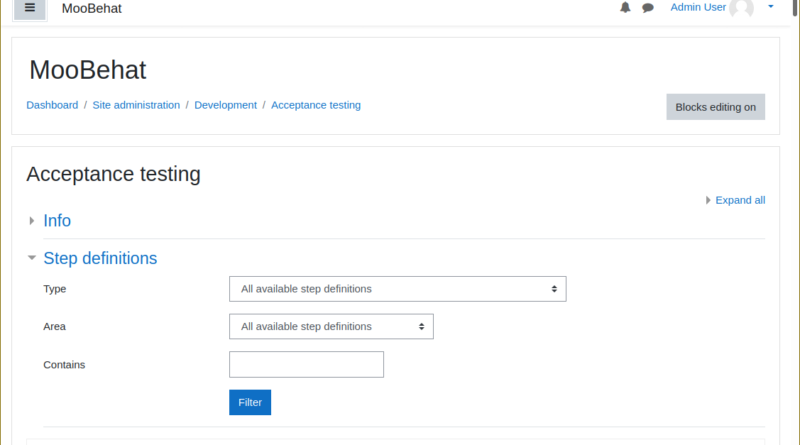
Task: Open the notifications bell icon
Action: (625, 7)
